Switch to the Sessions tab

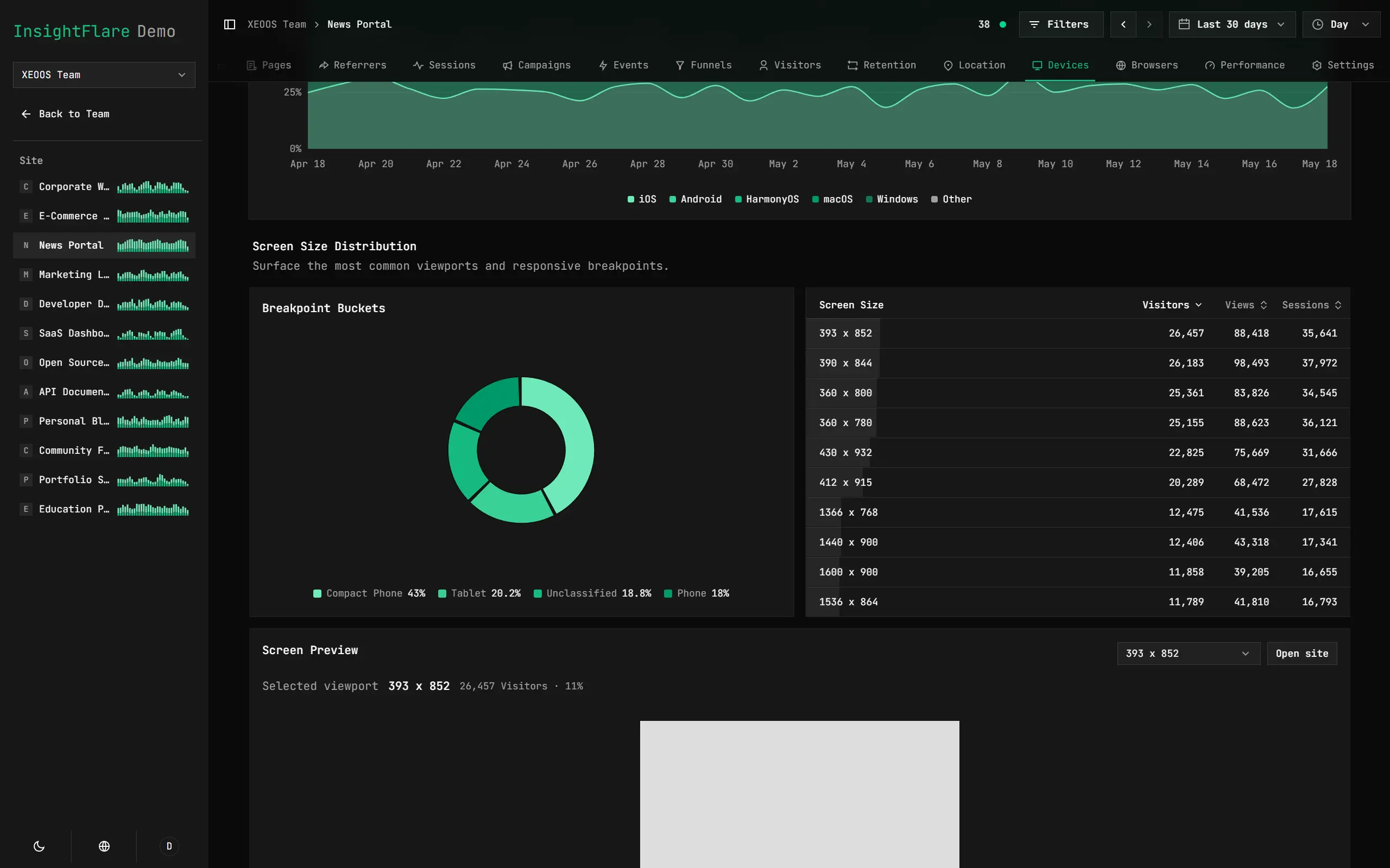(444, 65)
